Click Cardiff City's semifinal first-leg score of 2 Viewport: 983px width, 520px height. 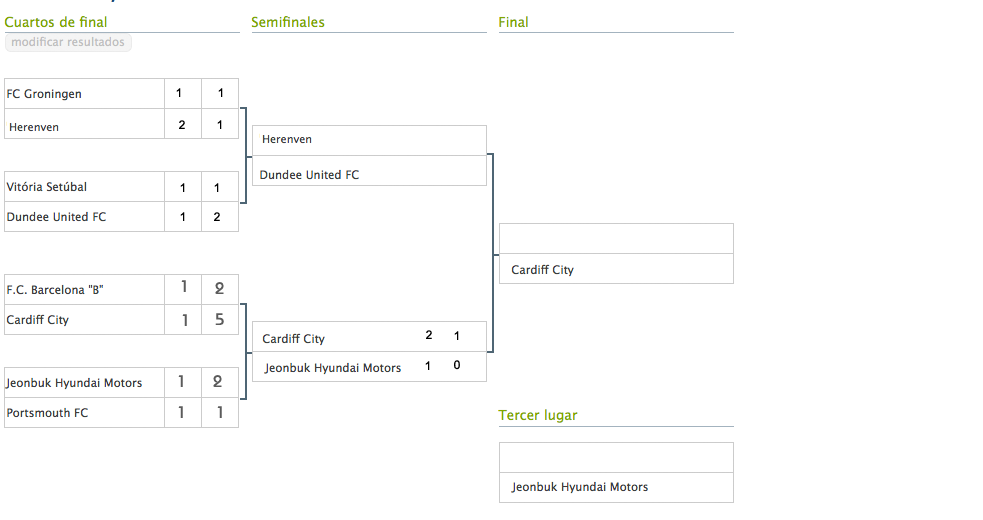coord(429,336)
